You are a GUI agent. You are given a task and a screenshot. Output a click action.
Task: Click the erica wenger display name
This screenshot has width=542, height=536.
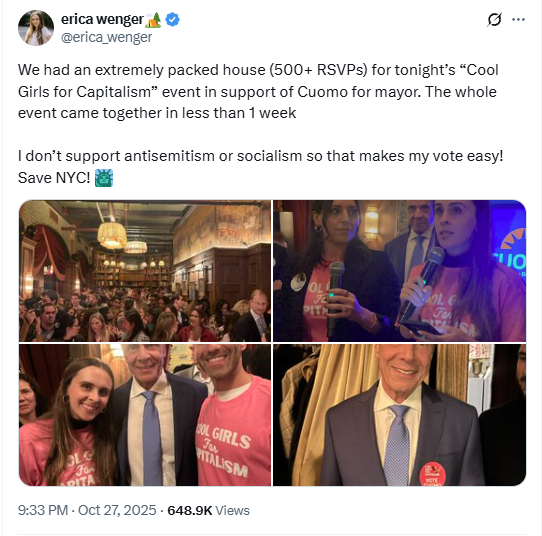[x=102, y=19]
